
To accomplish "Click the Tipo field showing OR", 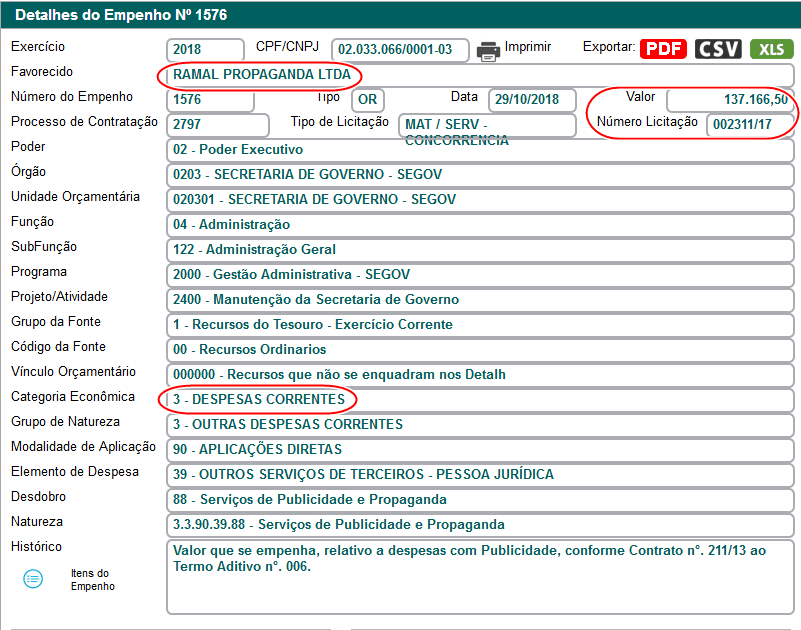I will tap(367, 100).
